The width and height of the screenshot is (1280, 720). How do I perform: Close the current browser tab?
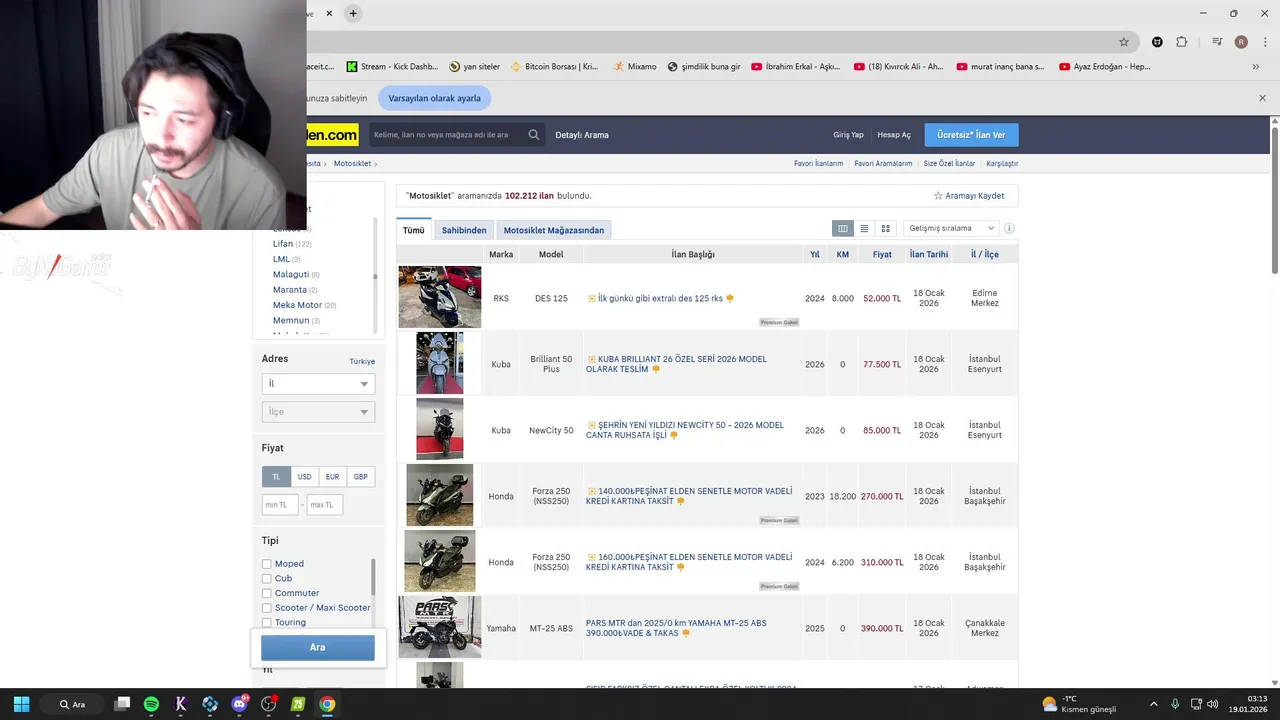pos(329,13)
